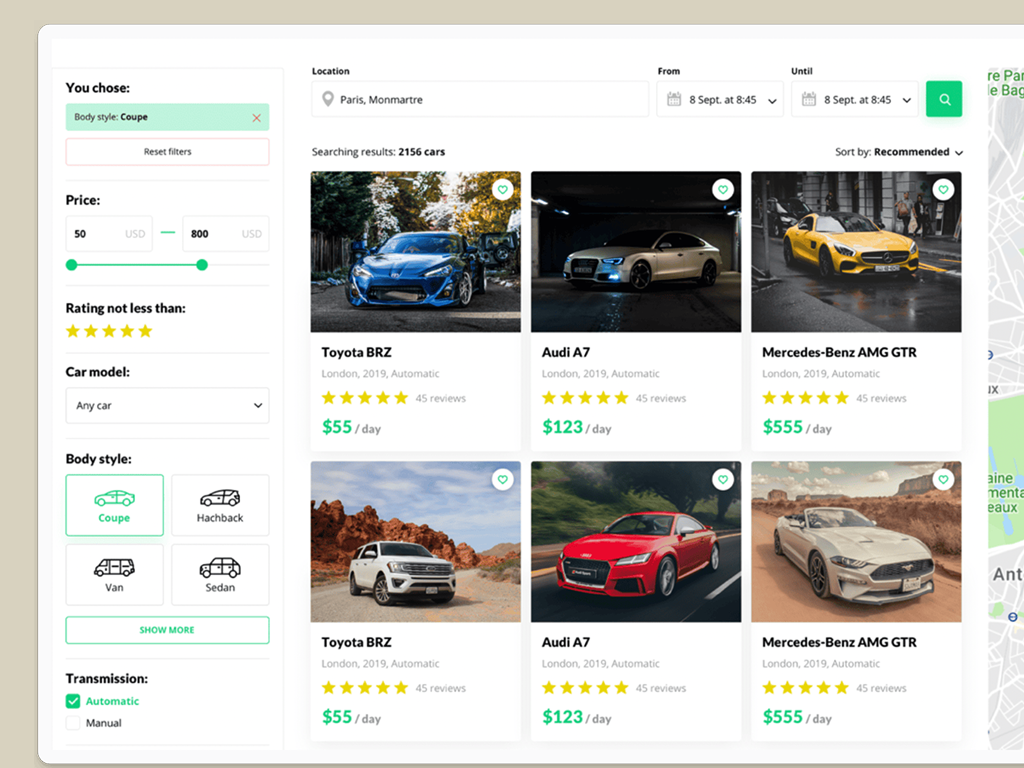Select the Hachback body style

(220, 505)
